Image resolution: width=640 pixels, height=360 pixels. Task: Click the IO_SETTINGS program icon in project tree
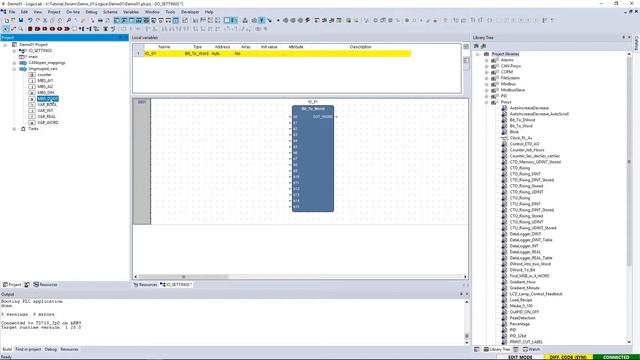coord(22,51)
